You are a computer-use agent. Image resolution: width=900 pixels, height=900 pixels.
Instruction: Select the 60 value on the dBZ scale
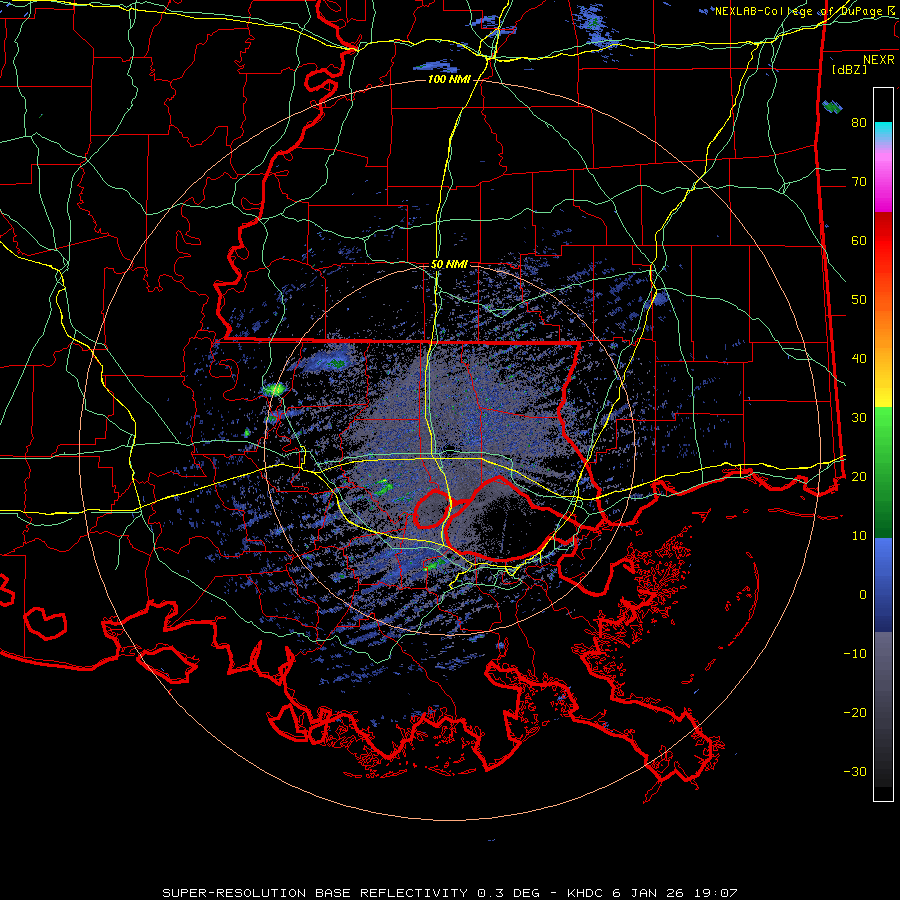tap(859, 240)
